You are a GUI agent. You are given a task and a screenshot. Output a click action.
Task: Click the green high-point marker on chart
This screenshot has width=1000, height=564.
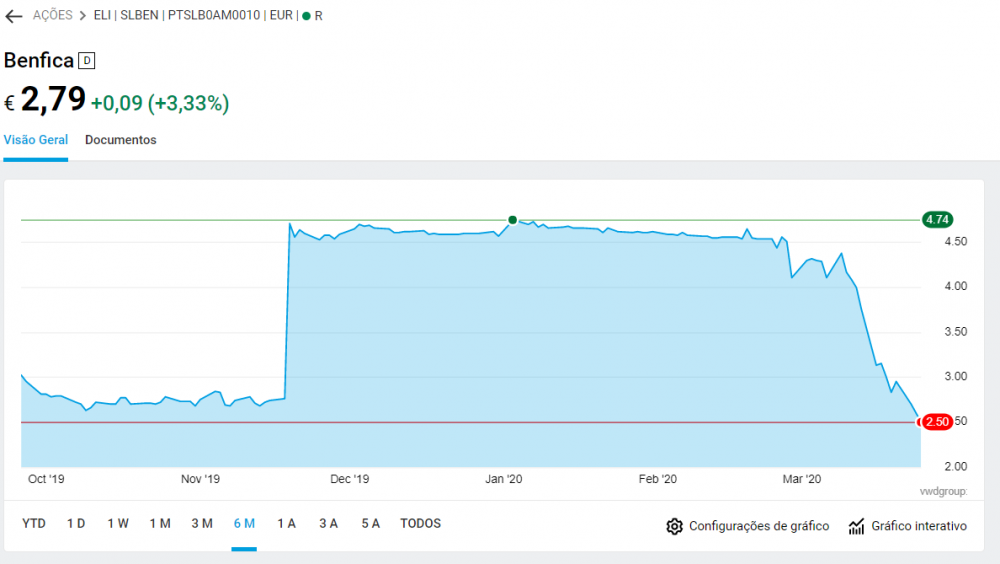coord(513,220)
